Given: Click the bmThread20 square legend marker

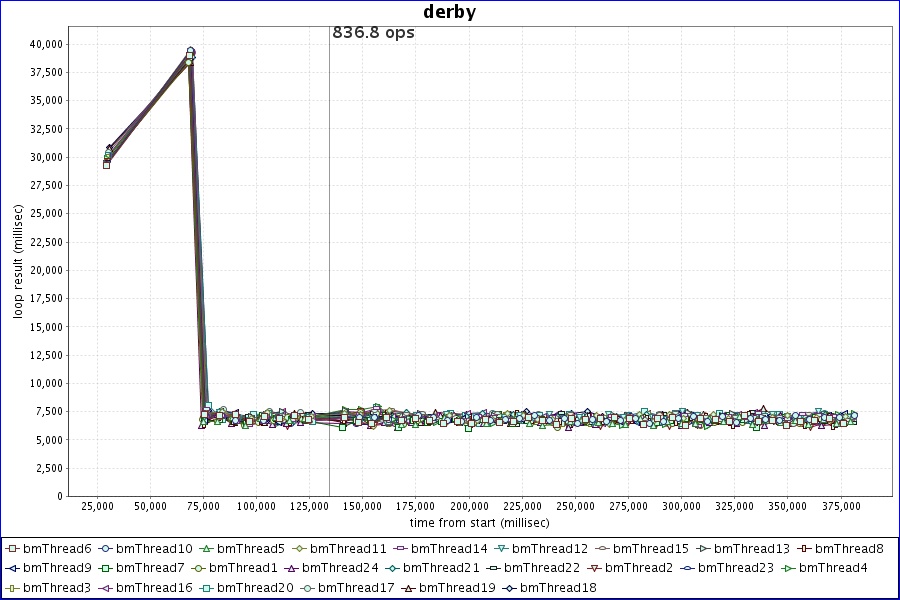Looking at the screenshot, I should [x=207, y=588].
